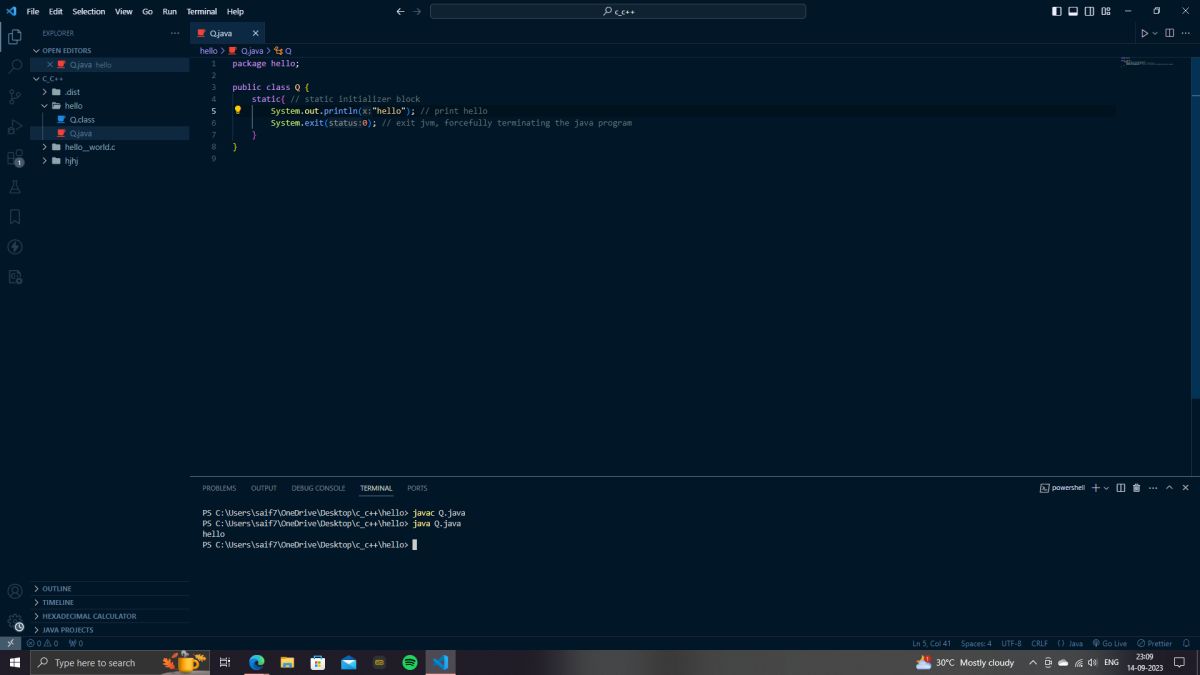
Task: Maximize terminal panel with caret
Action: point(1169,488)
